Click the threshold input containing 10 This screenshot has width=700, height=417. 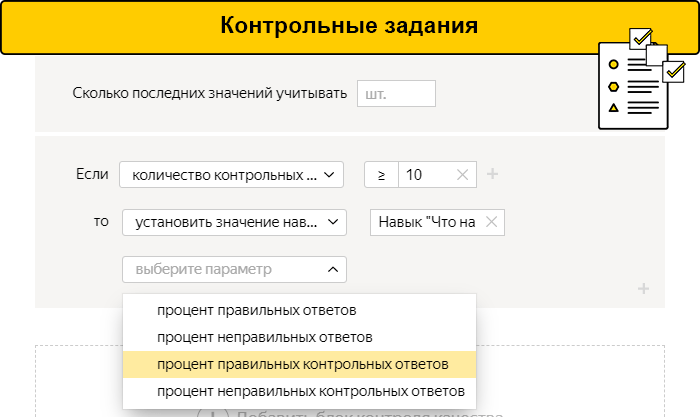coord(426,174)
